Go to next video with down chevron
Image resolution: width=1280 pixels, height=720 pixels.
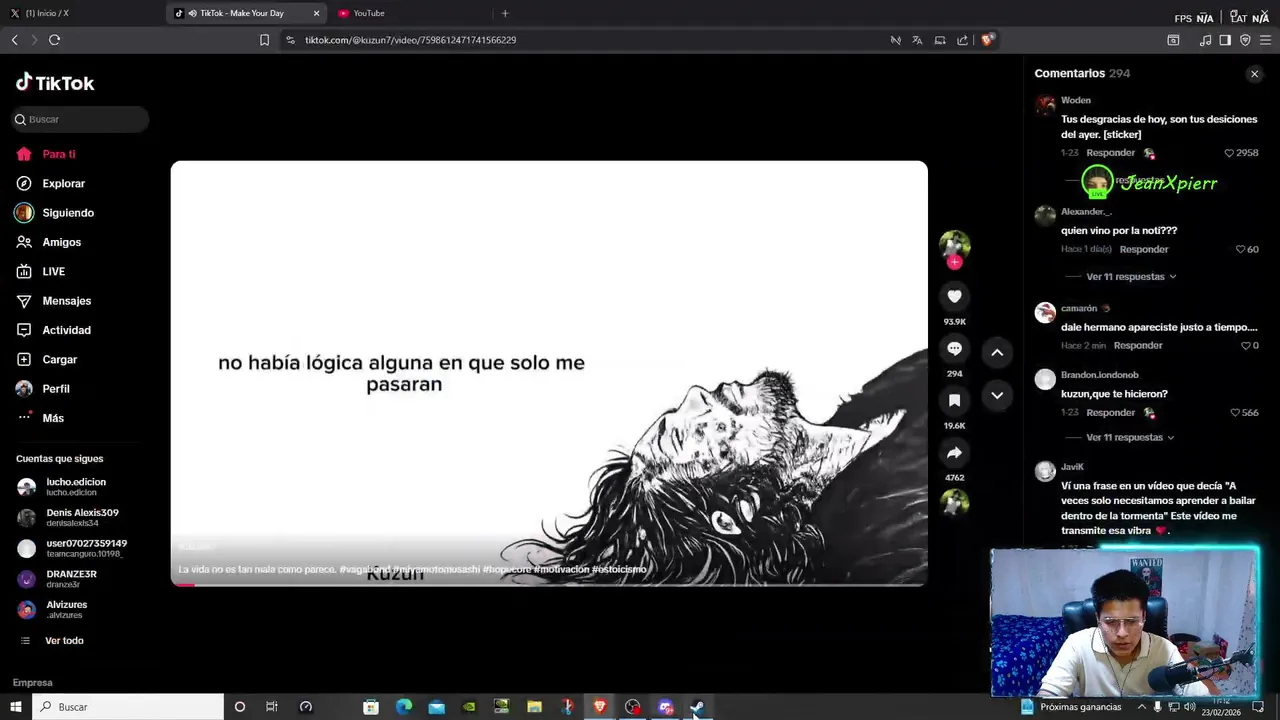pos(997,395)
